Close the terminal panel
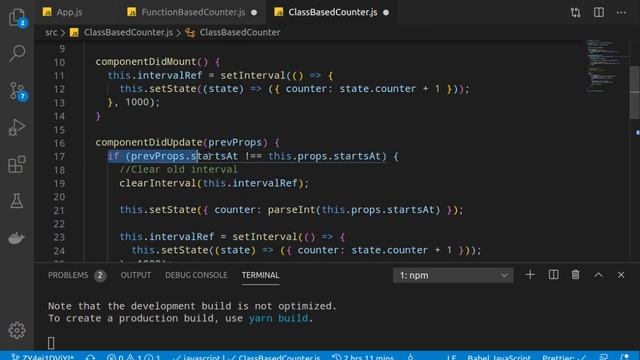The image size is (640, 360). [x=621, y=275]
